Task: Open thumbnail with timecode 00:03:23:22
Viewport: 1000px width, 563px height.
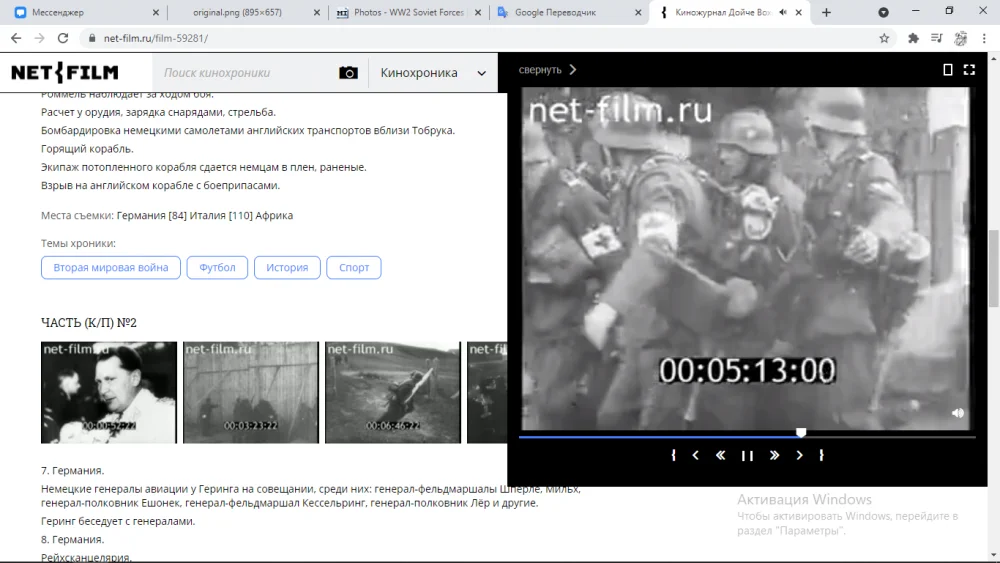Action: click(251, 392)
